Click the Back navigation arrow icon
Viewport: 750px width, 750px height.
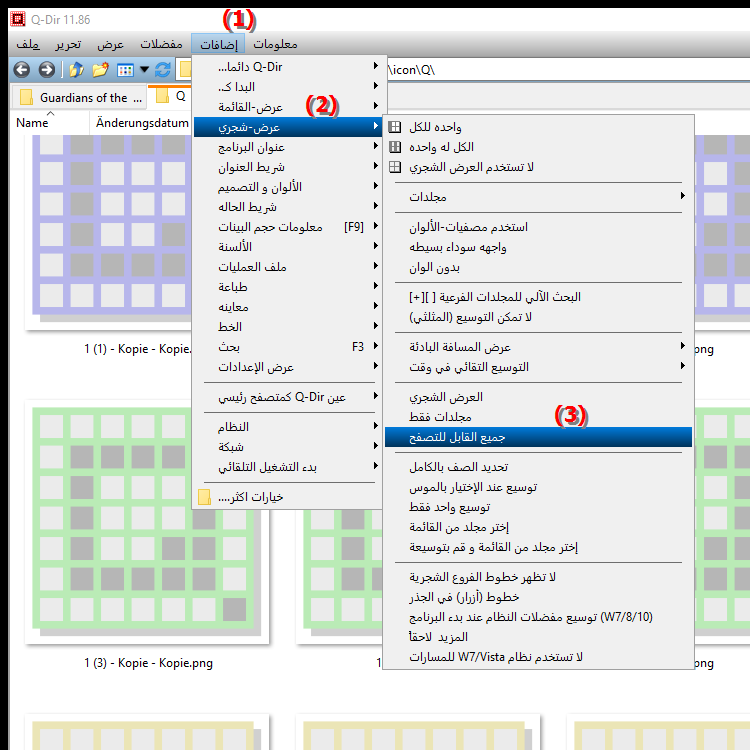pos(22,70)
